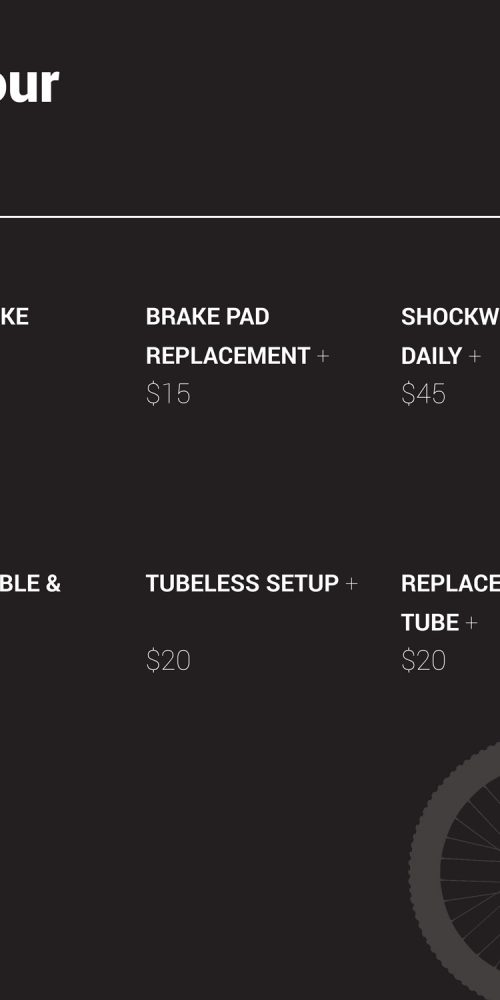Screen dimensions: 500x1000
Task: Click the plus icon beside DAILY
Action: tap(474, 356)
